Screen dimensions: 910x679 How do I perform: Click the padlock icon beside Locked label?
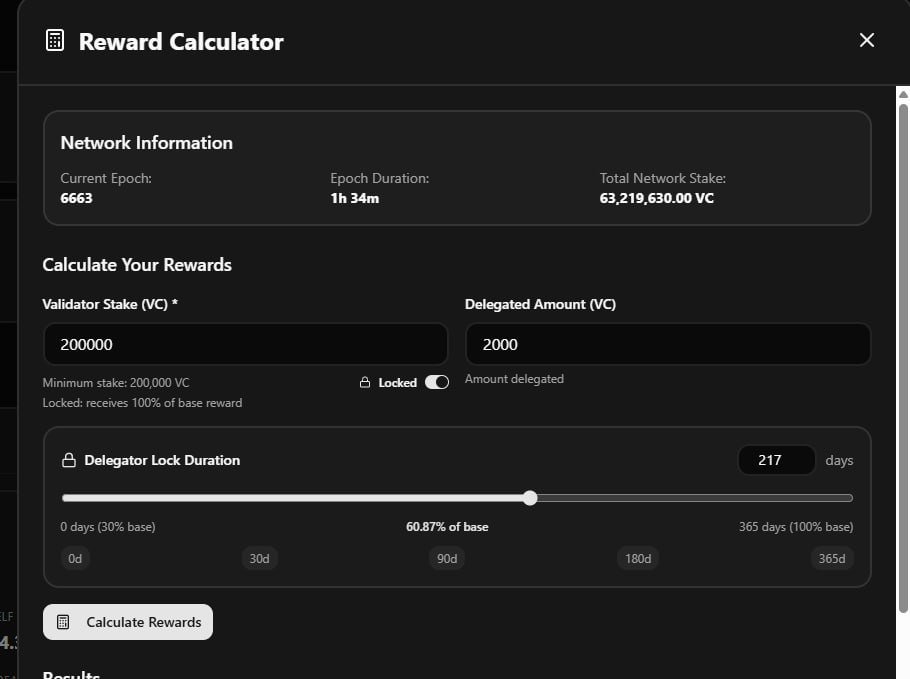pos(364,382)
